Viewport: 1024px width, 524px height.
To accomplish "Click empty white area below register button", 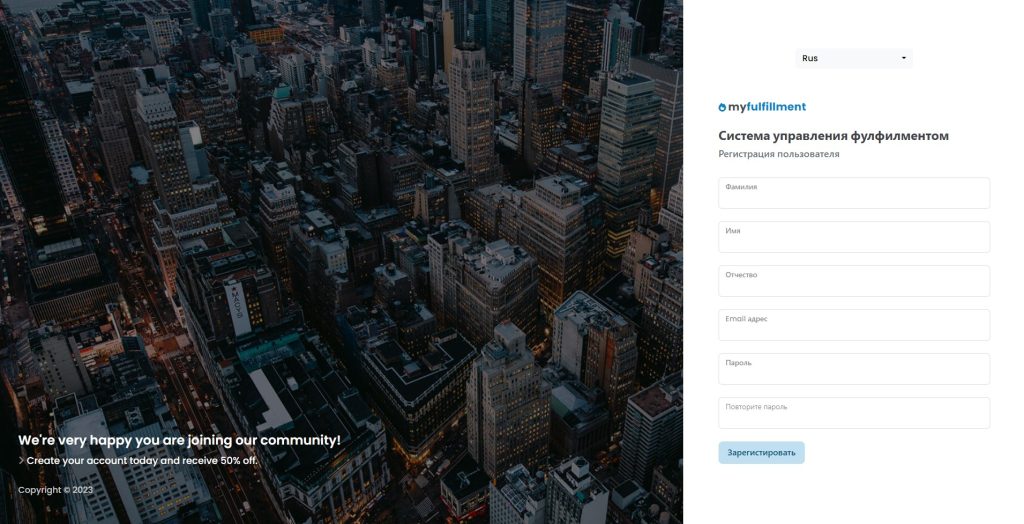I will (854, 495).
